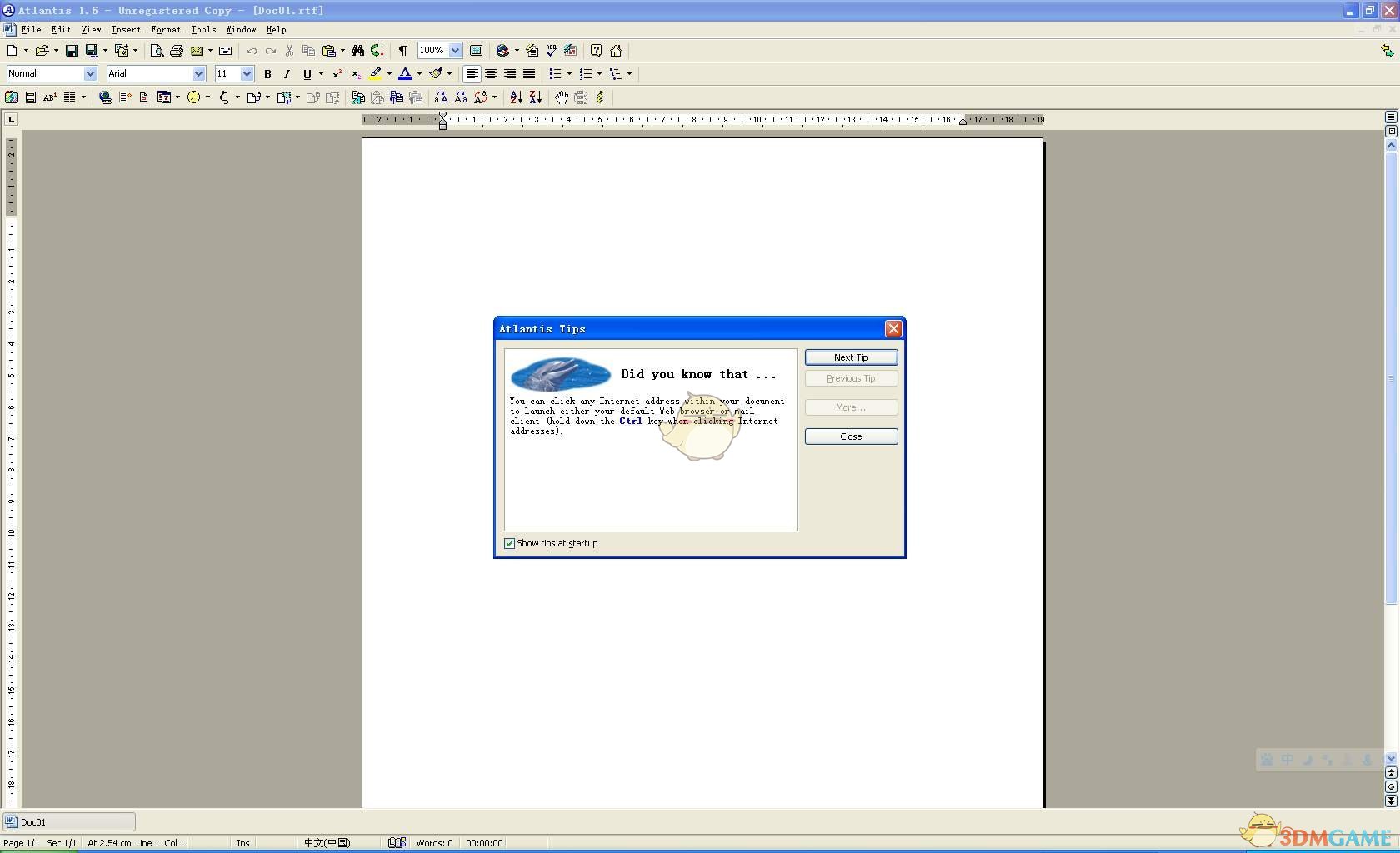Uncheck Show tips at startup

(509, 543)
